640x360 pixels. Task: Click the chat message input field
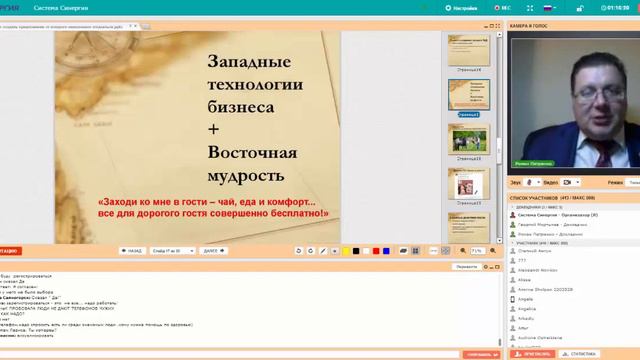coord(229,354)
